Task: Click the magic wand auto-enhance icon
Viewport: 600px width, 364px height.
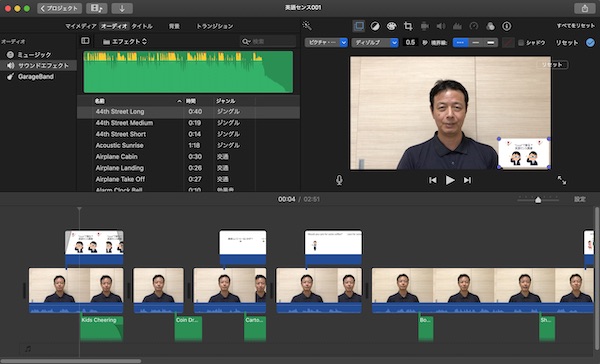Action: pyautogui.click(x=307, y=26)
